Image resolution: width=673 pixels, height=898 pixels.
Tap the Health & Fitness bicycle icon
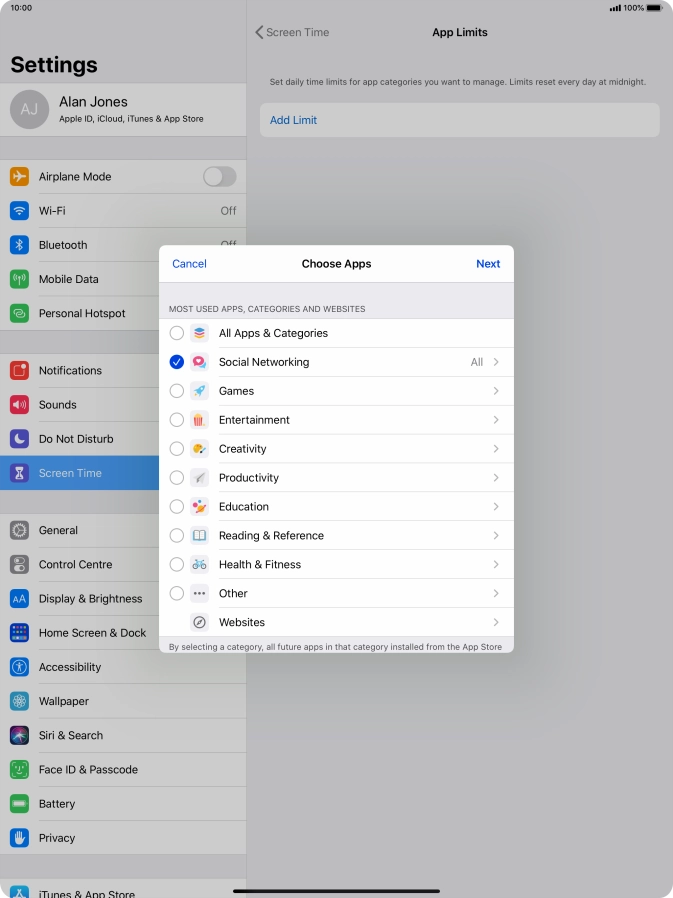(199, 564)
